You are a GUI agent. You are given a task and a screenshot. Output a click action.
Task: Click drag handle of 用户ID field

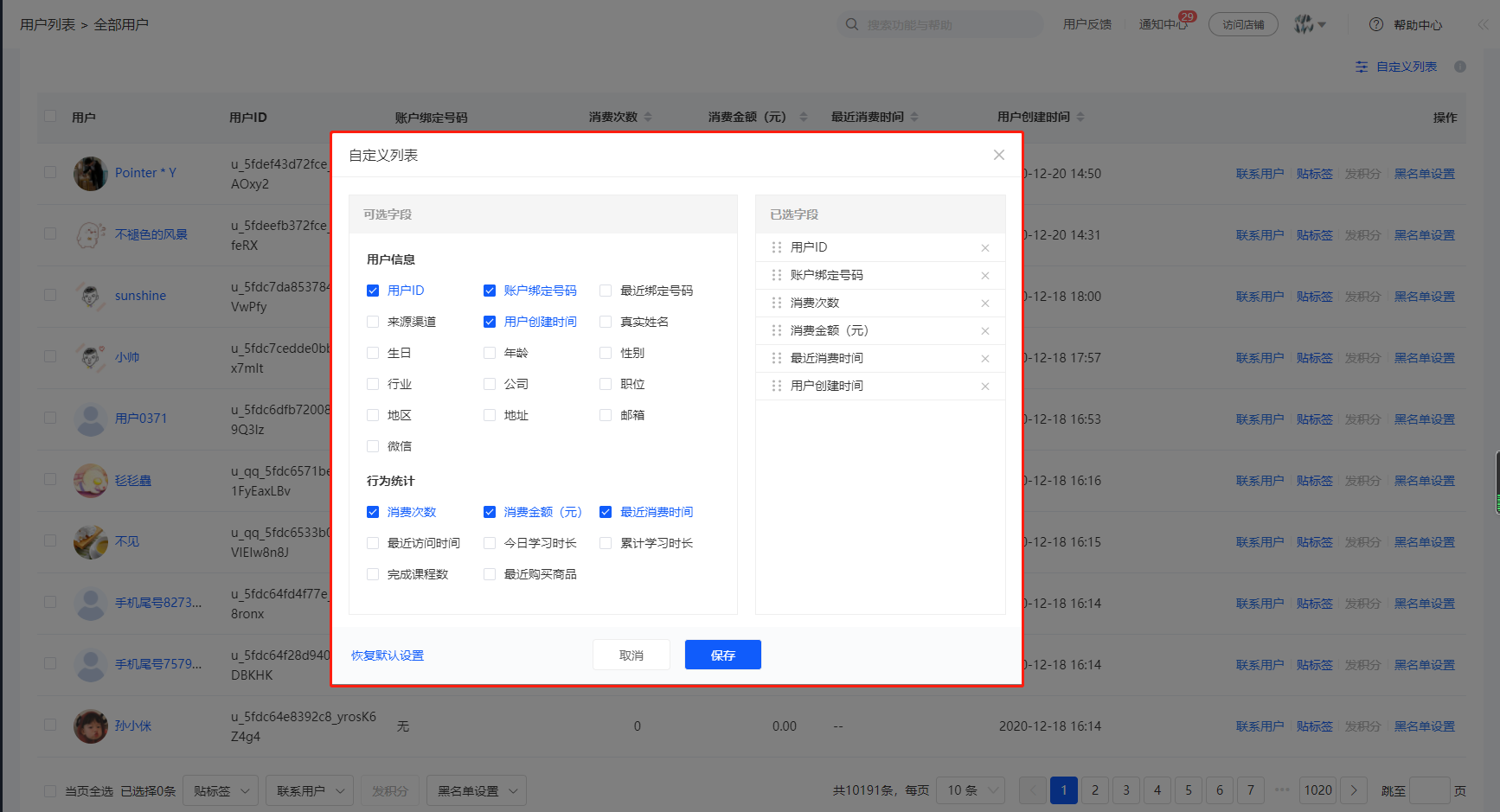click(x=777, y=247)
